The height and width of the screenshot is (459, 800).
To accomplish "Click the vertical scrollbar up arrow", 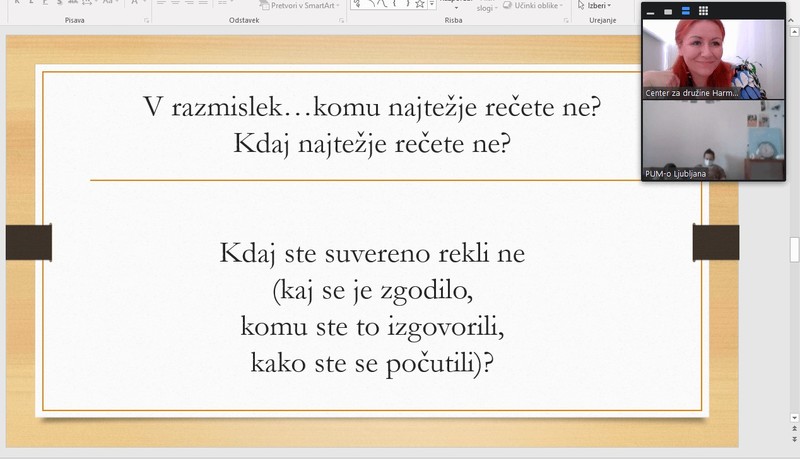I will click(794, 32).
